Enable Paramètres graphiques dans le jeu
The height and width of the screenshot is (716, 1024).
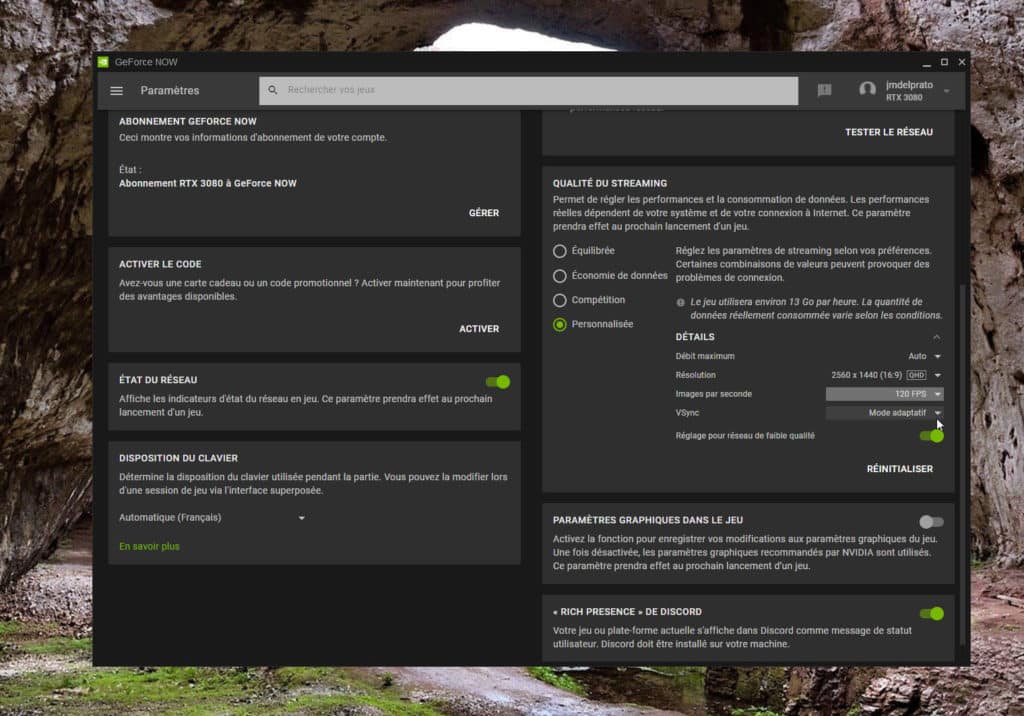[931, 521]
